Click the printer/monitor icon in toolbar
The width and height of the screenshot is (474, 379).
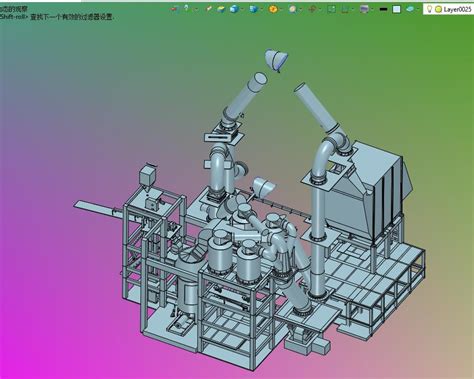pos(364,9)
